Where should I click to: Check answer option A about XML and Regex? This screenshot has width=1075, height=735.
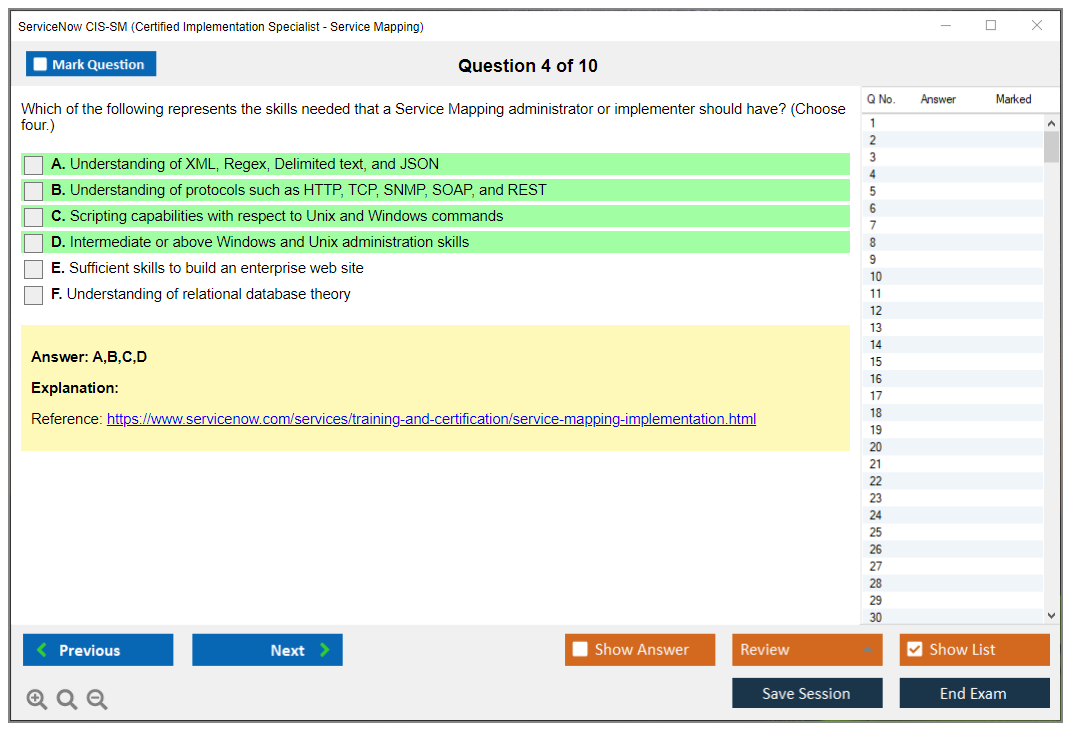click(x=34, y=165)
